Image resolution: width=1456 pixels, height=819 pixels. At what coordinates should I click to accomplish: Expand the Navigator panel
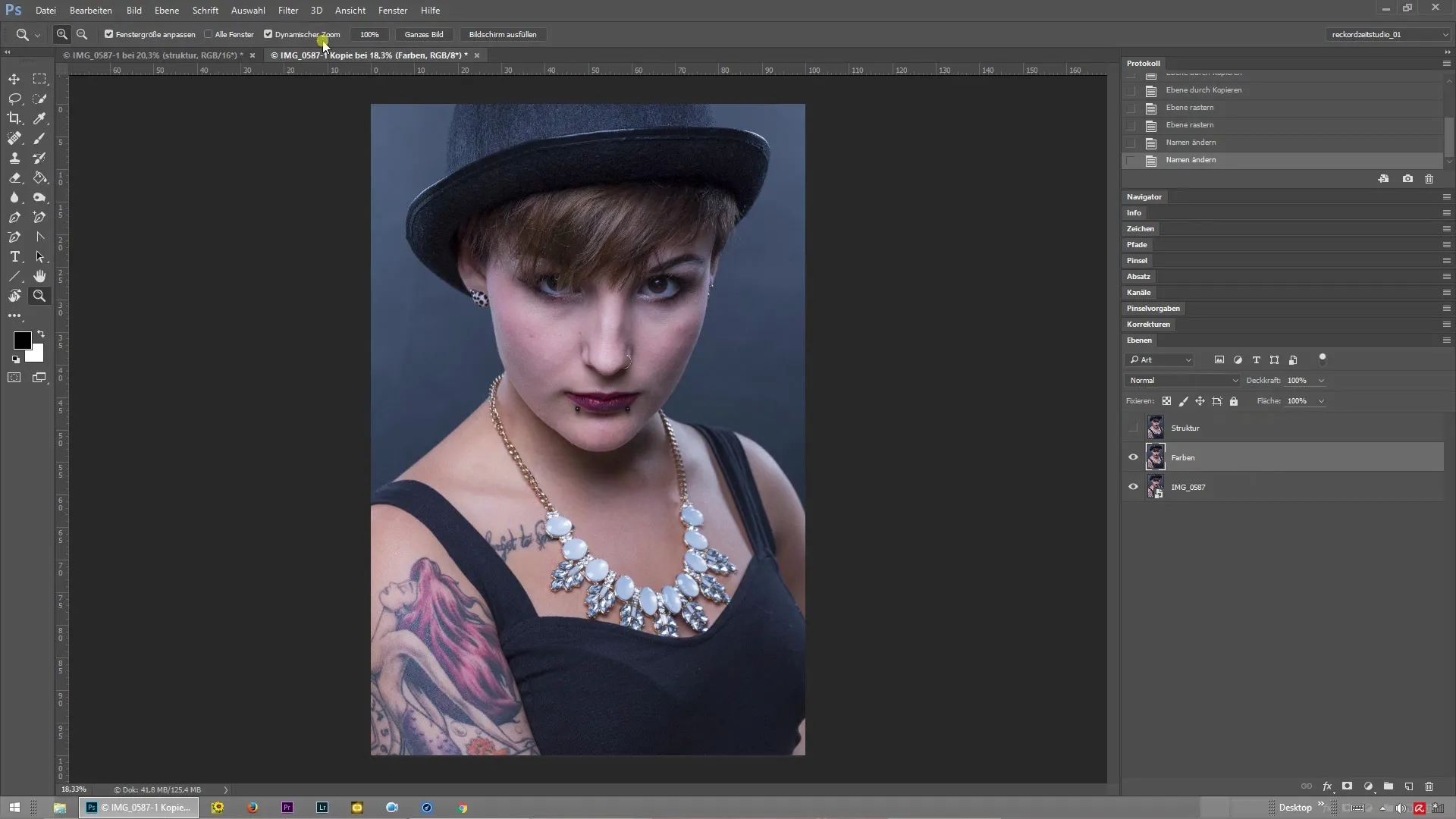click(1144, 197)
